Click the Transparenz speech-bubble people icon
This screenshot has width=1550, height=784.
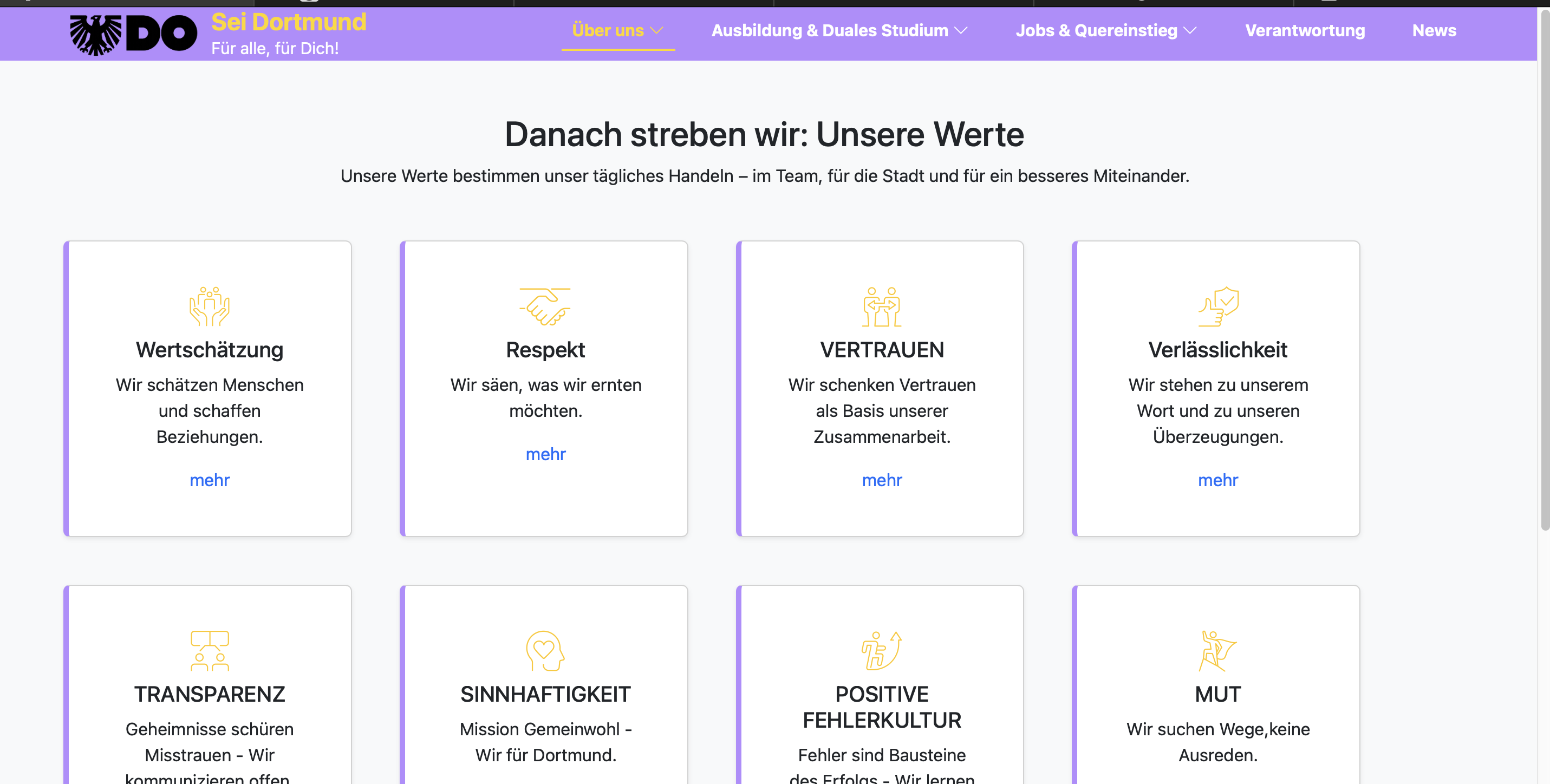[x=210, y=650]
